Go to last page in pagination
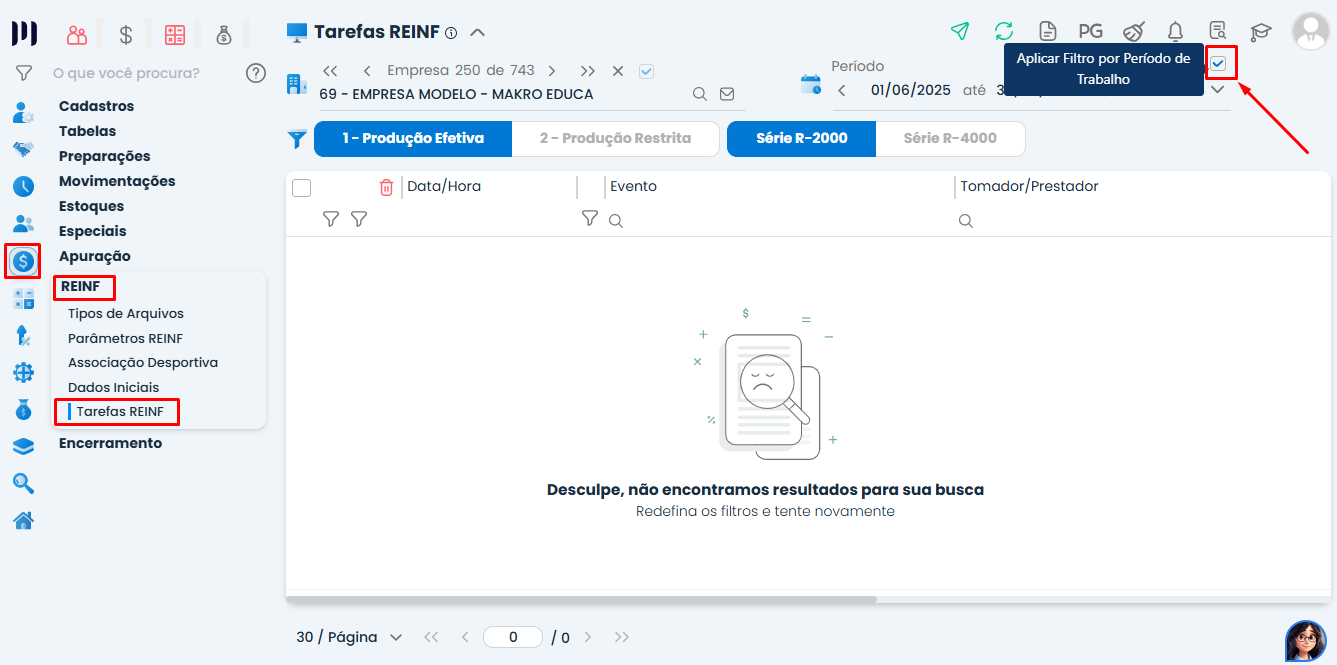 click(621, 637)
